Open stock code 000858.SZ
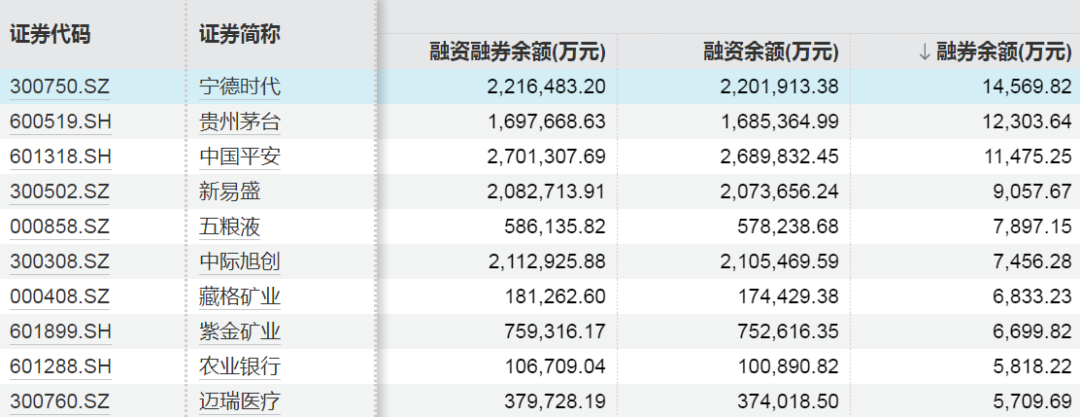The width and height of the screenshot is (1080, 417). click(60, 227)
